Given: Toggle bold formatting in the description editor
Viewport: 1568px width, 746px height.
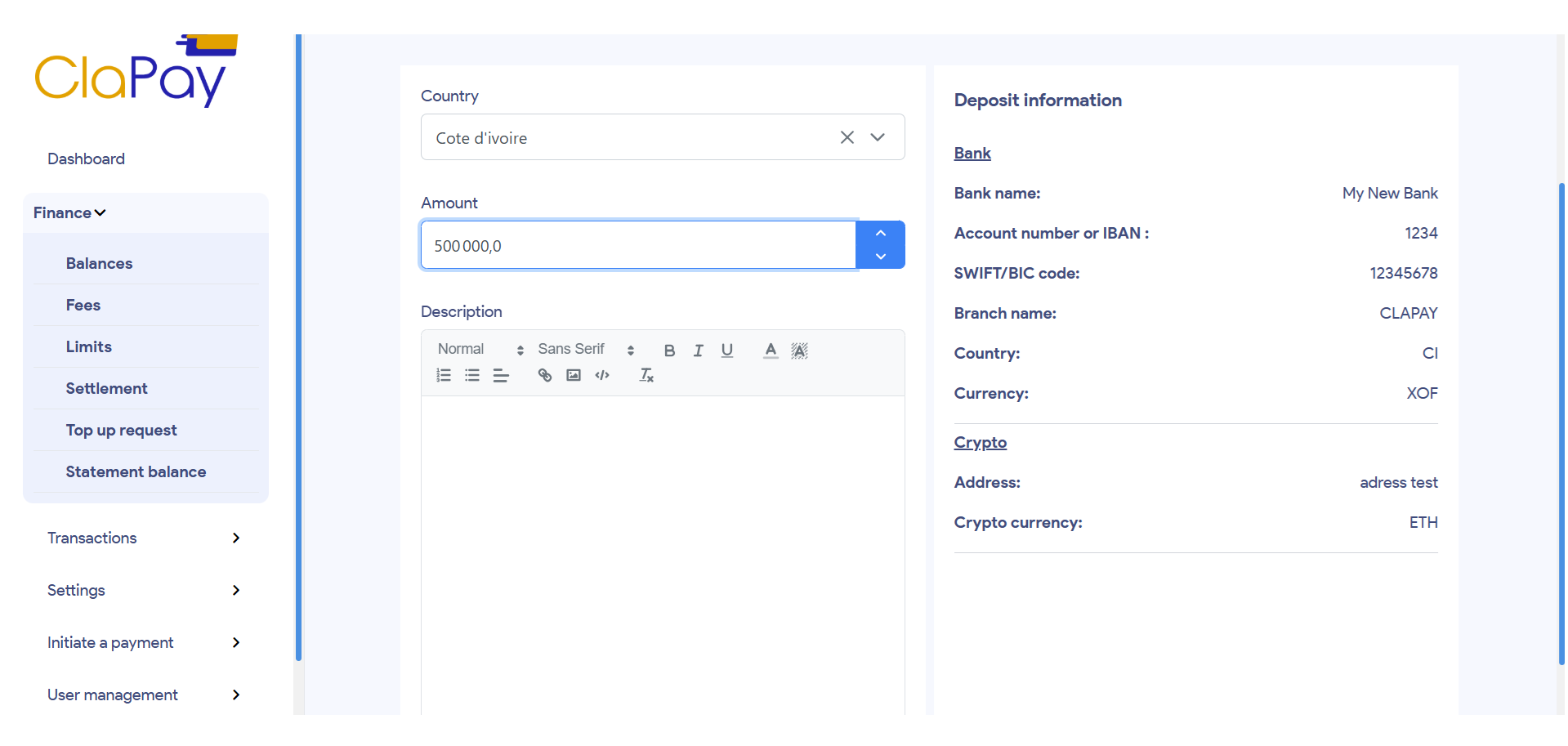Looking at the screenshot, I should 669,351.
